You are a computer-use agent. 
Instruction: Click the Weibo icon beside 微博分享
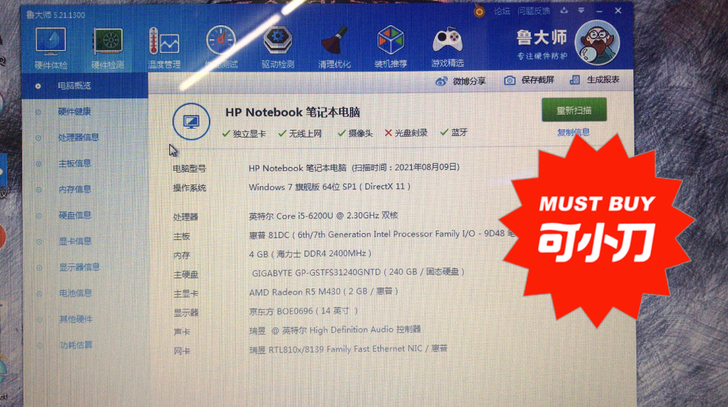pyautogui.click(x=441, y=81)
